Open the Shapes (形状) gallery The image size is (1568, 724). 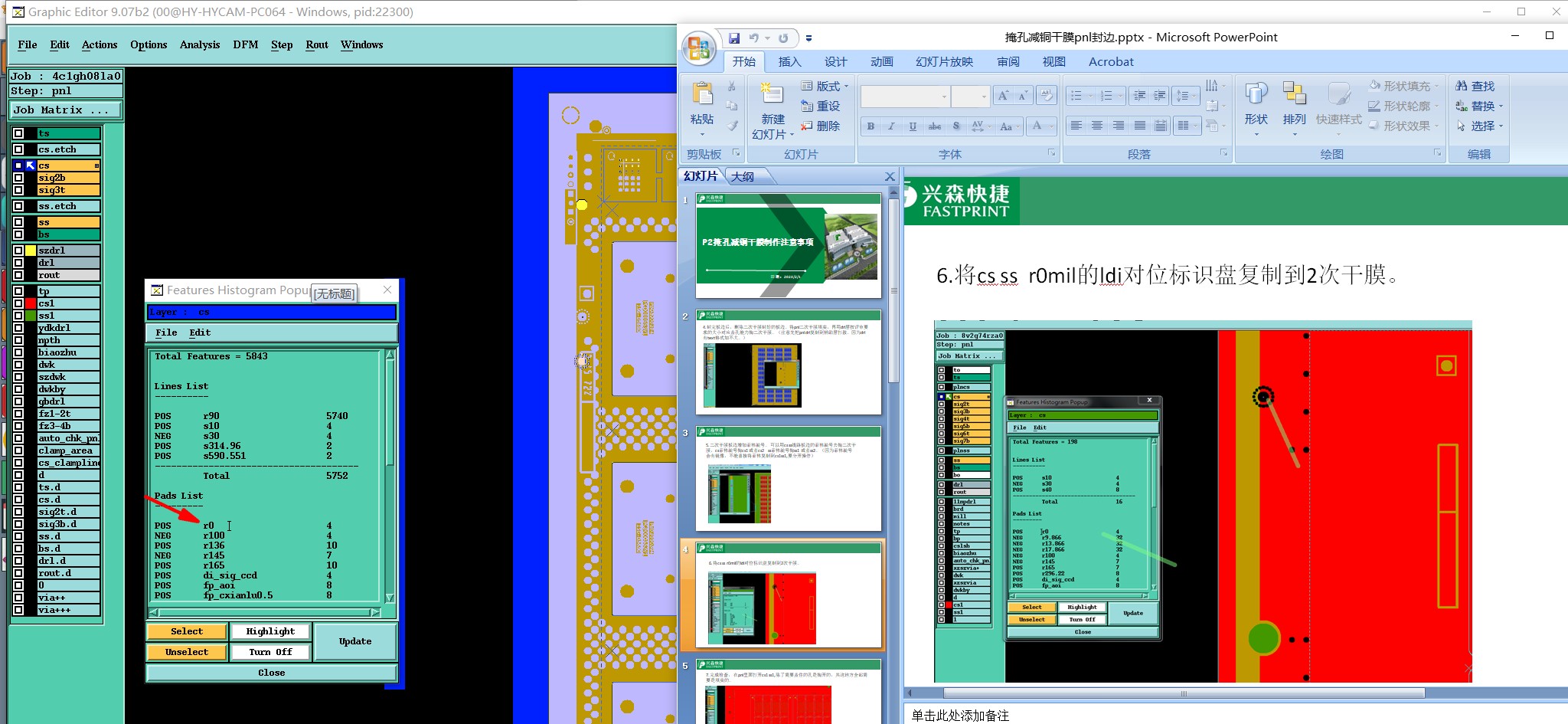(1256, 95)
